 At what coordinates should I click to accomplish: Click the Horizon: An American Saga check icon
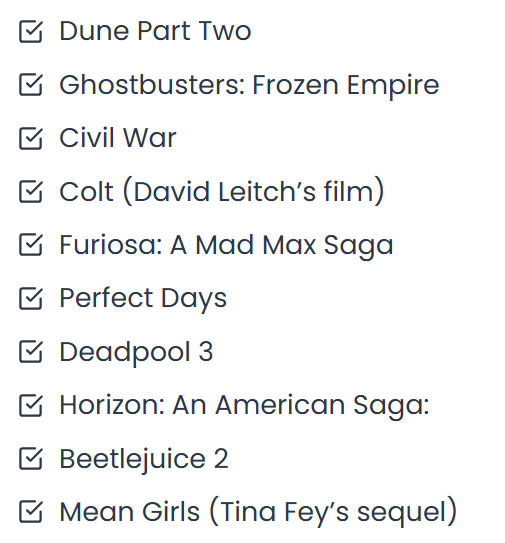tap(31, 405)
